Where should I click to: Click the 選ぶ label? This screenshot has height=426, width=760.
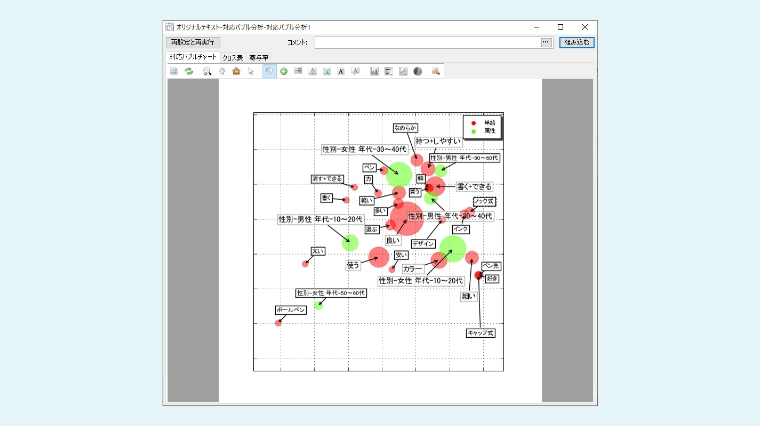tap(372, 230)
